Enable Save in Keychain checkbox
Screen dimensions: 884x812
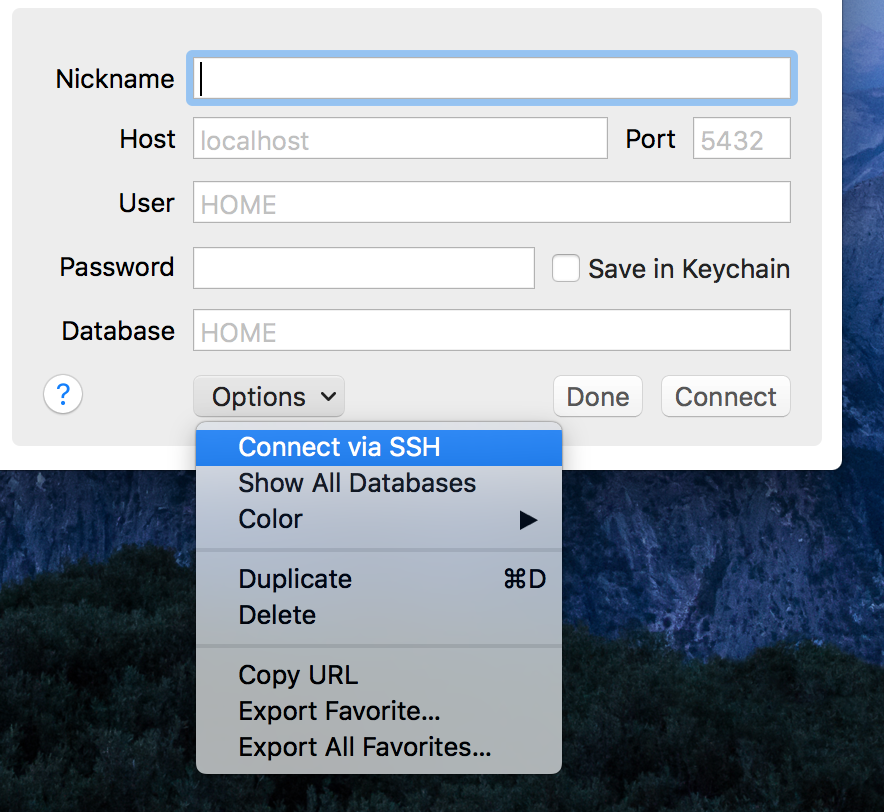pos(565,268)
